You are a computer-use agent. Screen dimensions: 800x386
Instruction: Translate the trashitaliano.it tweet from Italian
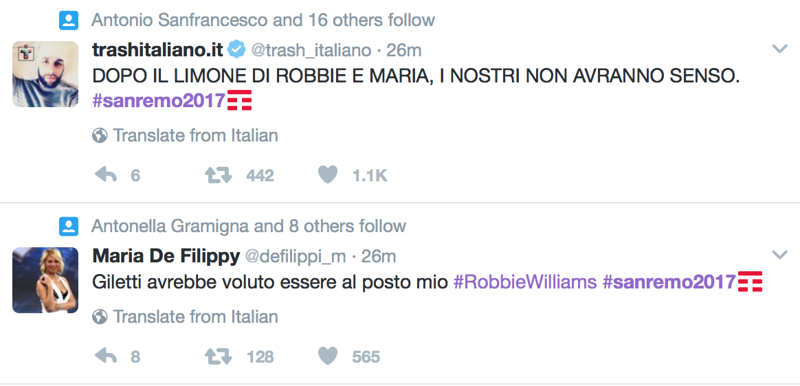click(x=195, y=136)
